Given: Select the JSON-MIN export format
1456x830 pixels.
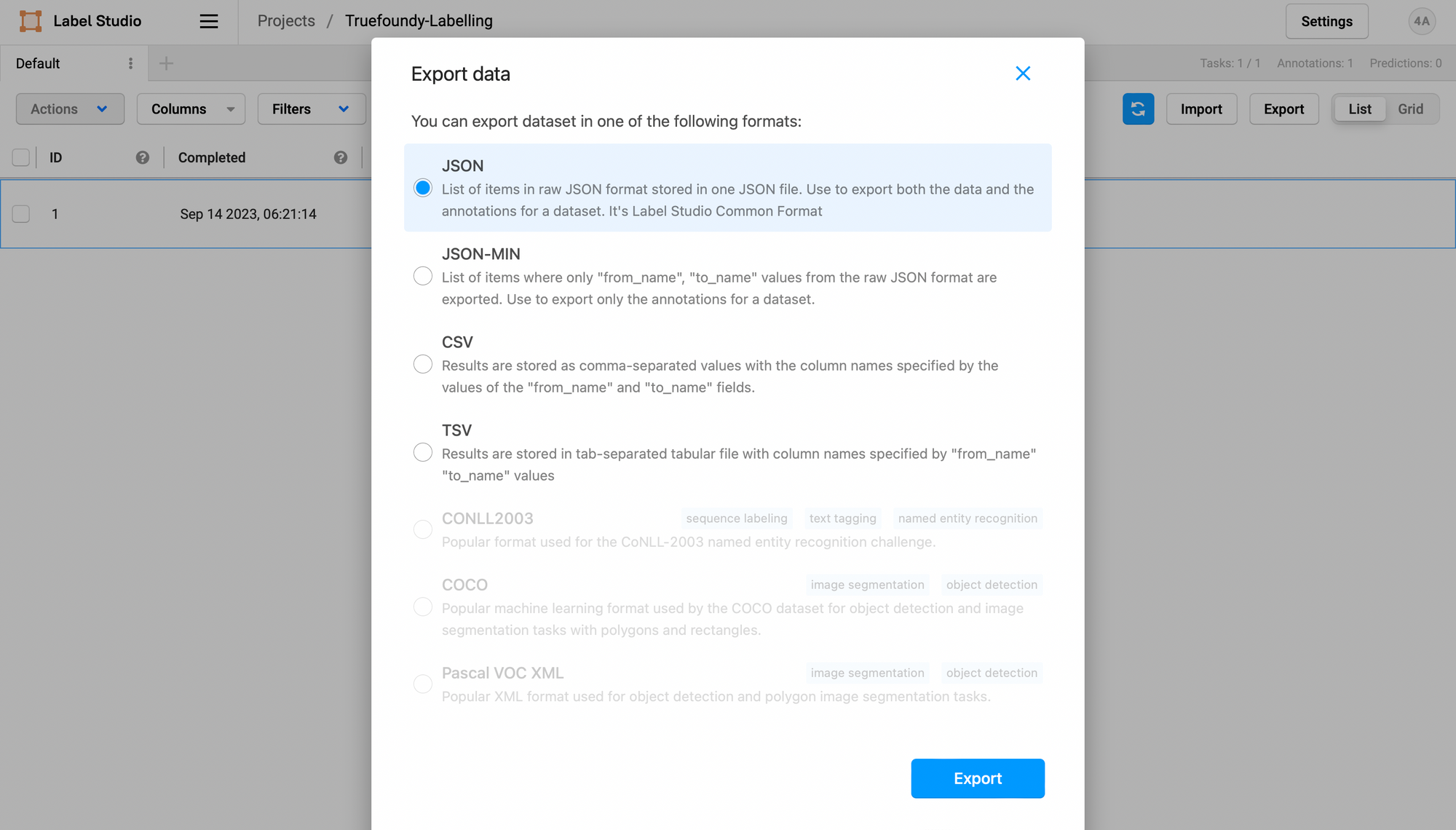Looking at the screenshot, I should click(423, 276).
